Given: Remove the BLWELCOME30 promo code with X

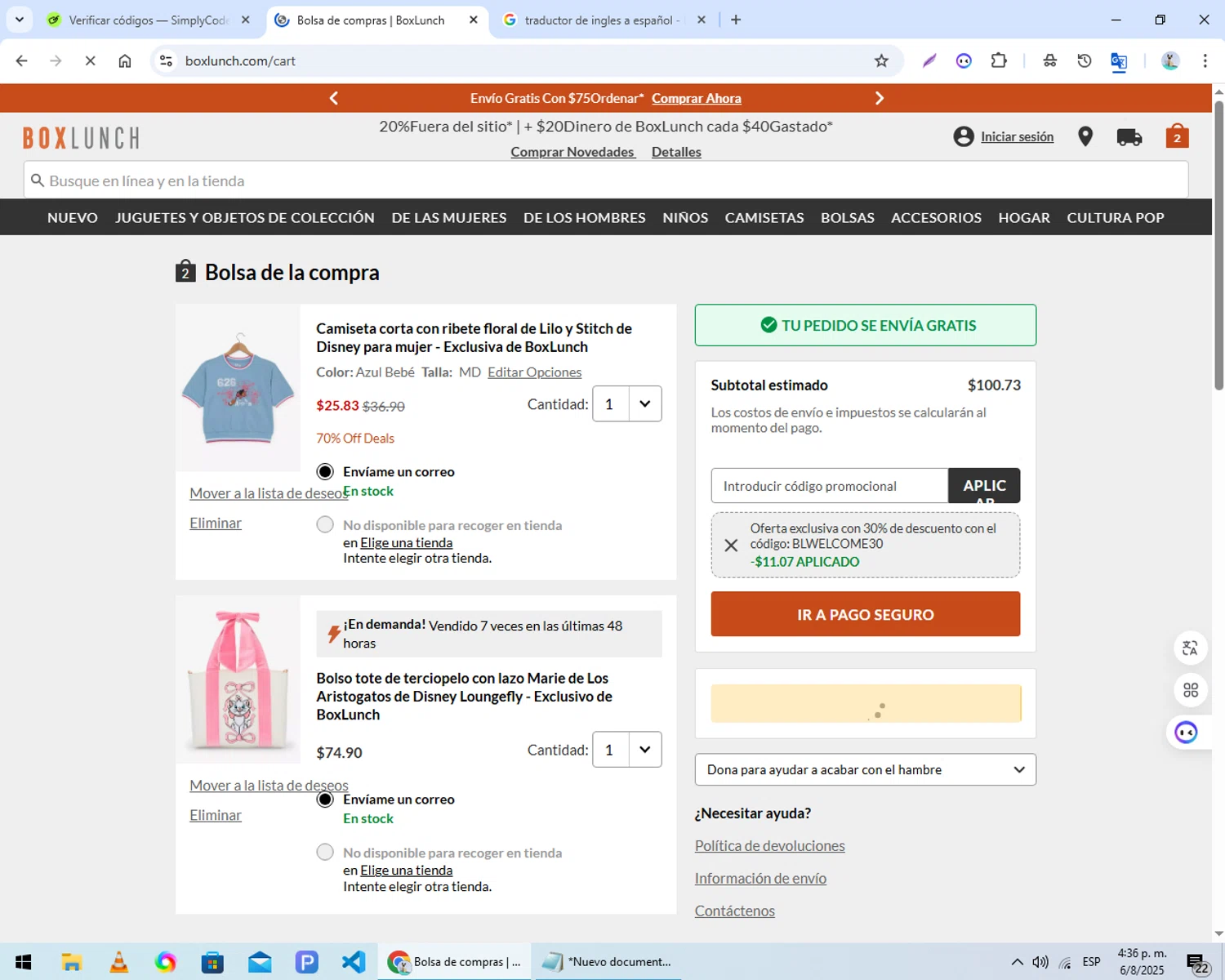Looking at the screenshot, I should click(x=731, y=545).
